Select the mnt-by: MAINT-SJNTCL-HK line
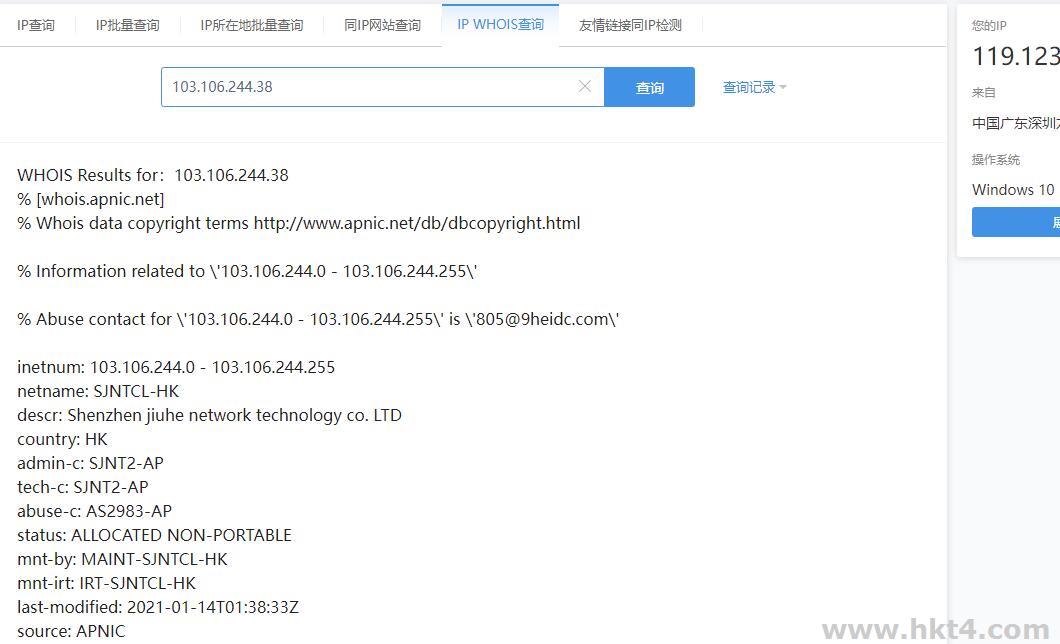Viewport: 1060px width, 644px height. (122, 559)
